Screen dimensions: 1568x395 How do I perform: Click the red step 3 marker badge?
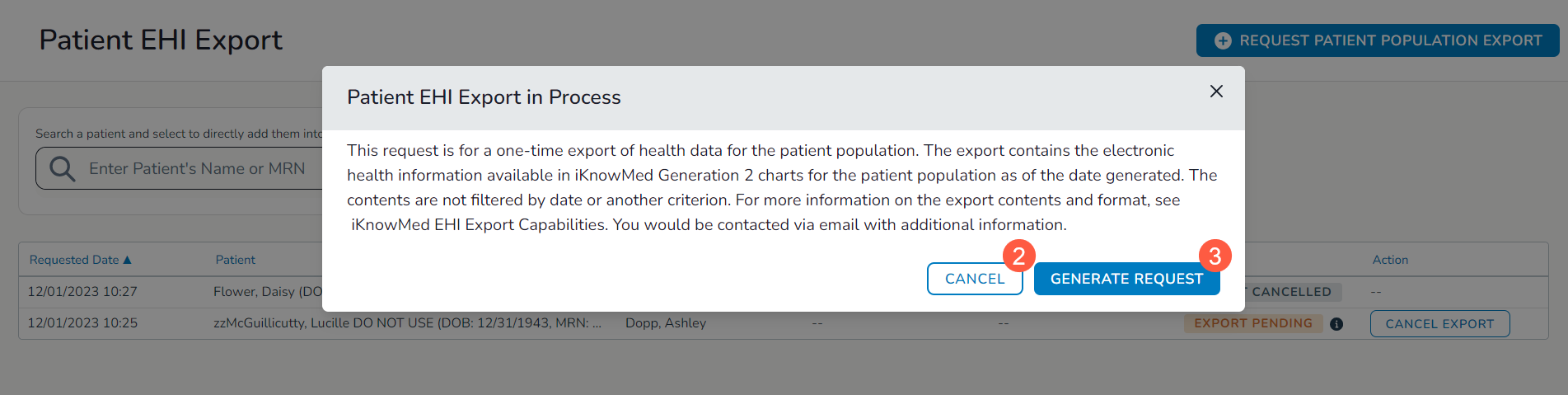coord(1215,256)
